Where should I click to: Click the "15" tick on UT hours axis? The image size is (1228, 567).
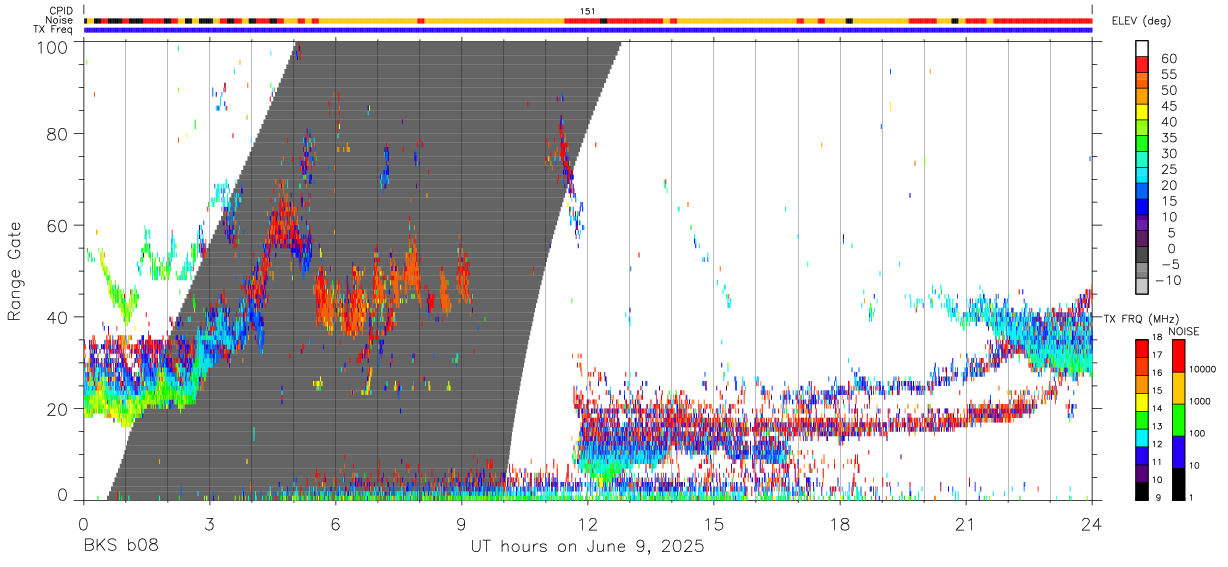pyautogui.click(x=714, y=523)
